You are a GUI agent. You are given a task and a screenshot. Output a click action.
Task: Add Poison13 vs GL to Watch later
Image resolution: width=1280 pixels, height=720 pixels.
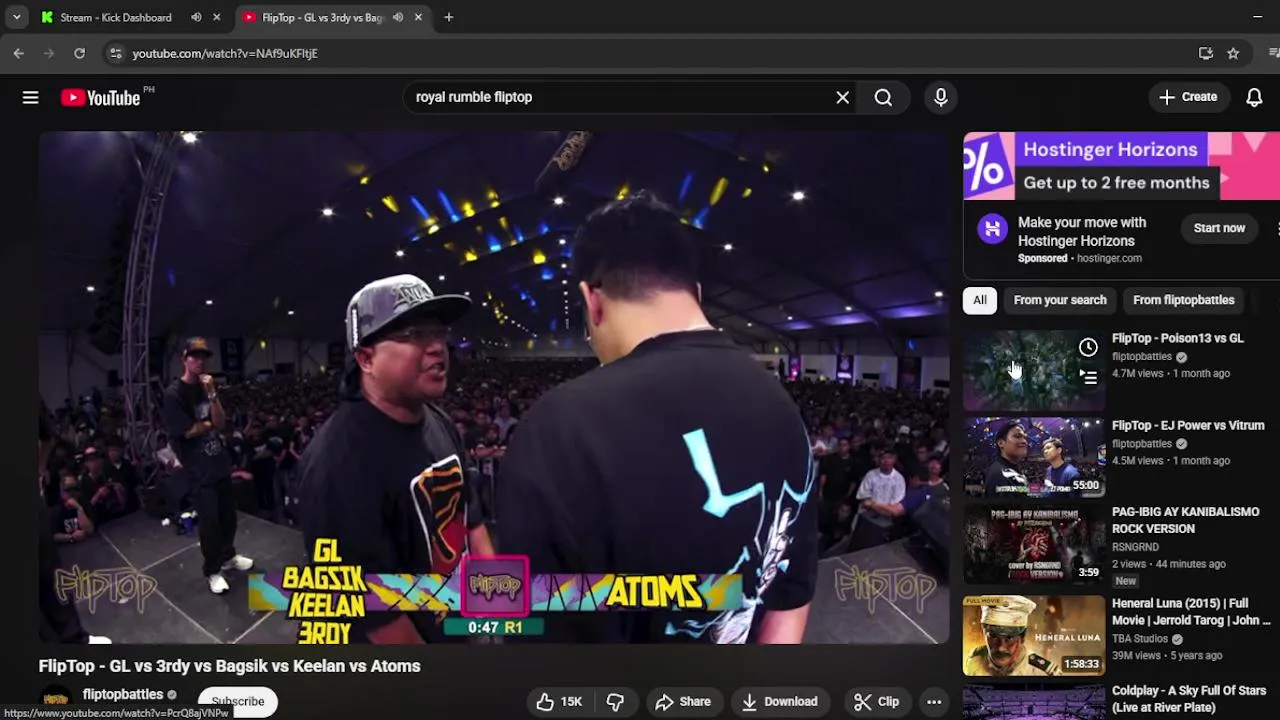(x=1088, y=347)
